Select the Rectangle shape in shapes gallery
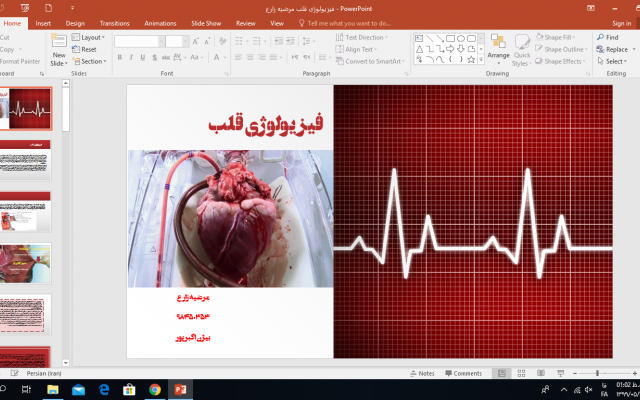This screenshot has height=400, width=640. click(450, 39)
